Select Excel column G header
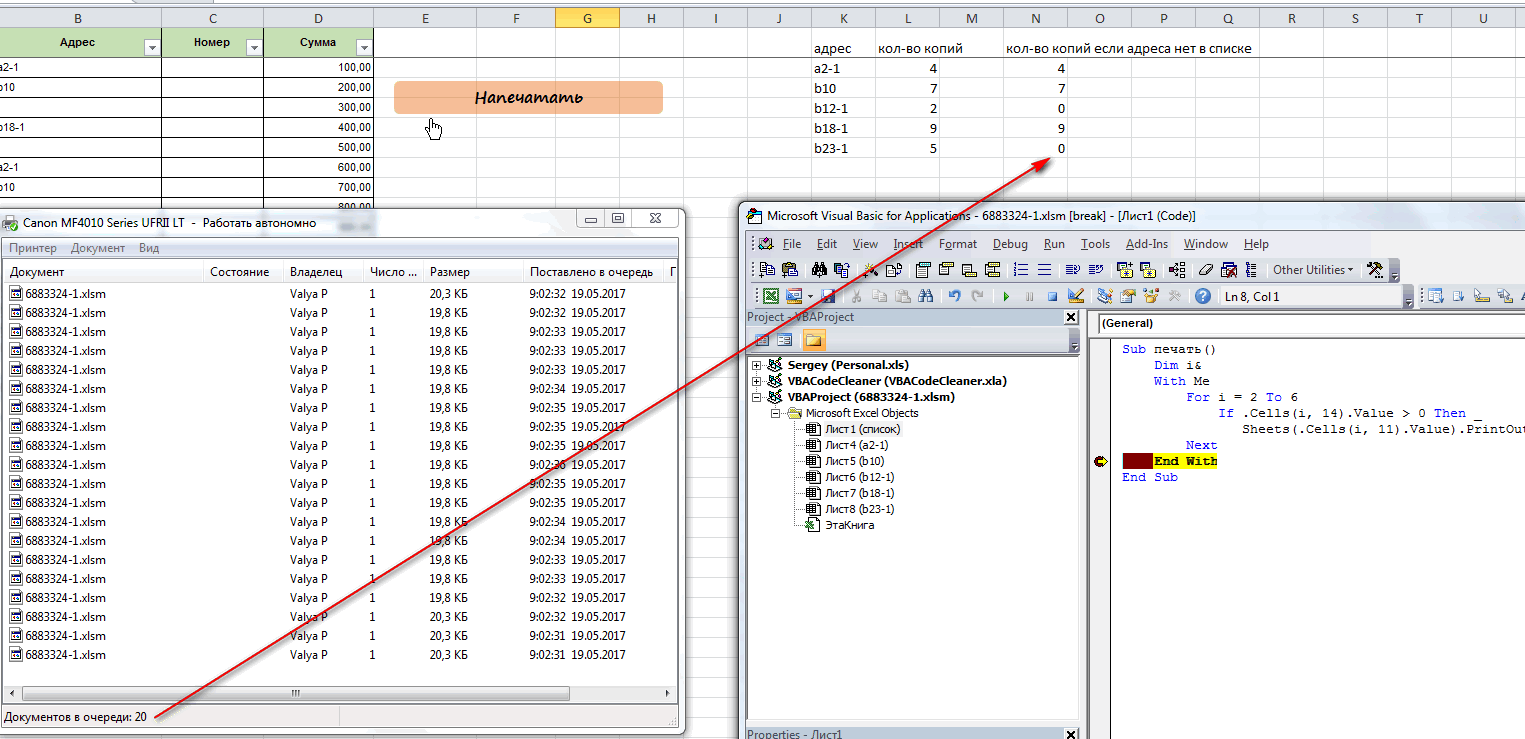The height and width of the screenshot is (739, 1525). 586,18
